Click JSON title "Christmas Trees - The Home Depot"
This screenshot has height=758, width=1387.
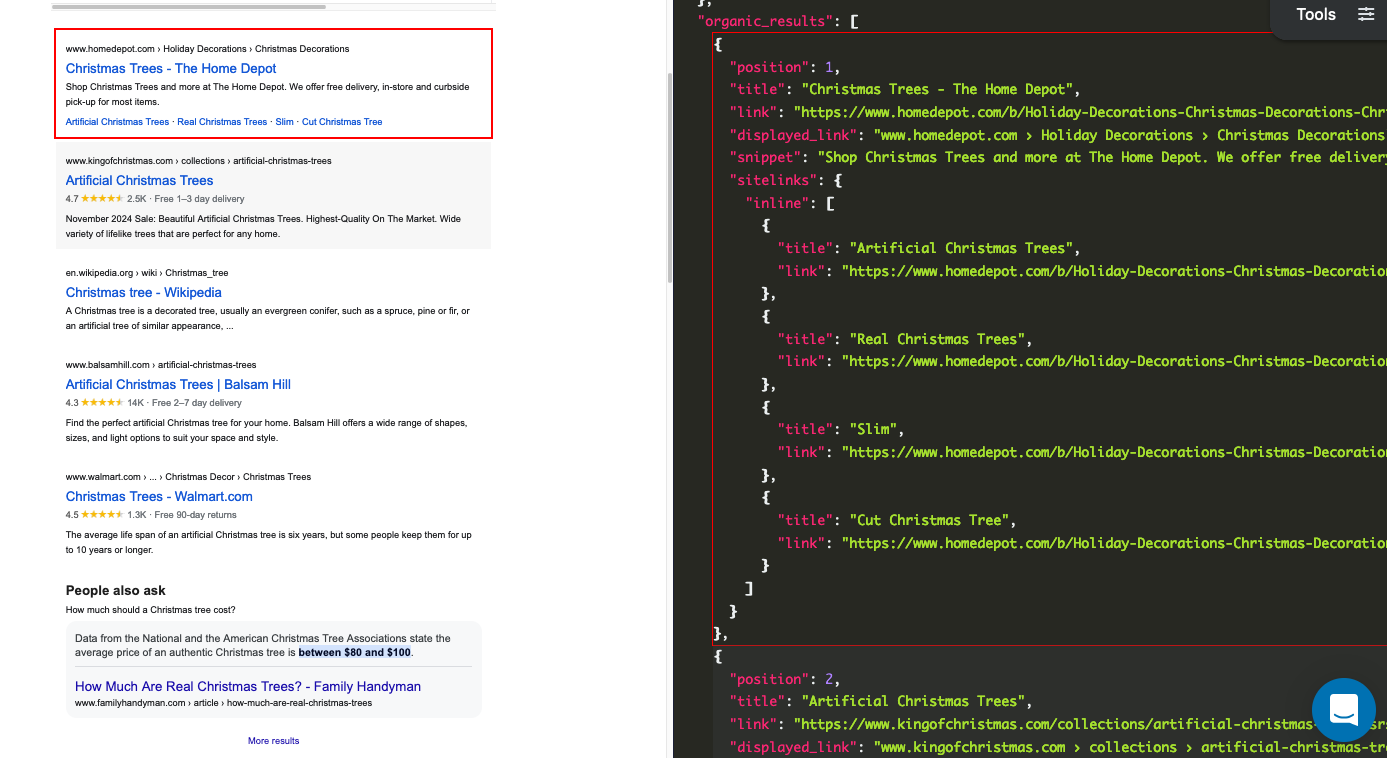(x=937, y=89)
